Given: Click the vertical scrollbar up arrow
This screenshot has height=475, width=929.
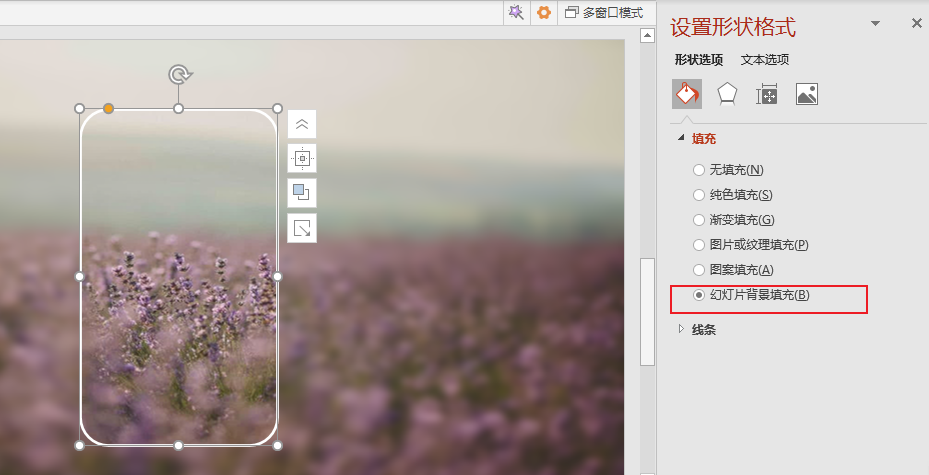Looking at the screenshot, I should coord(647,37).
